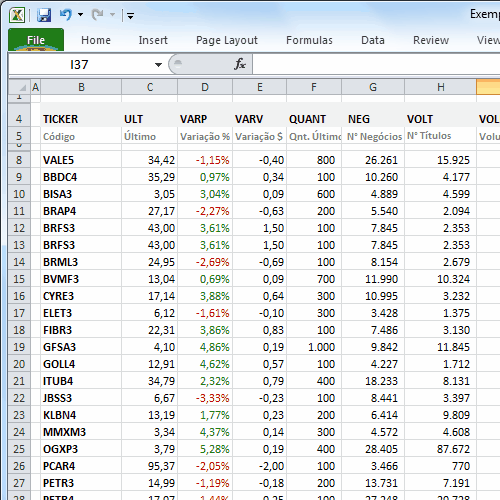
Task: Undo the last action
Action: [66, 15]
